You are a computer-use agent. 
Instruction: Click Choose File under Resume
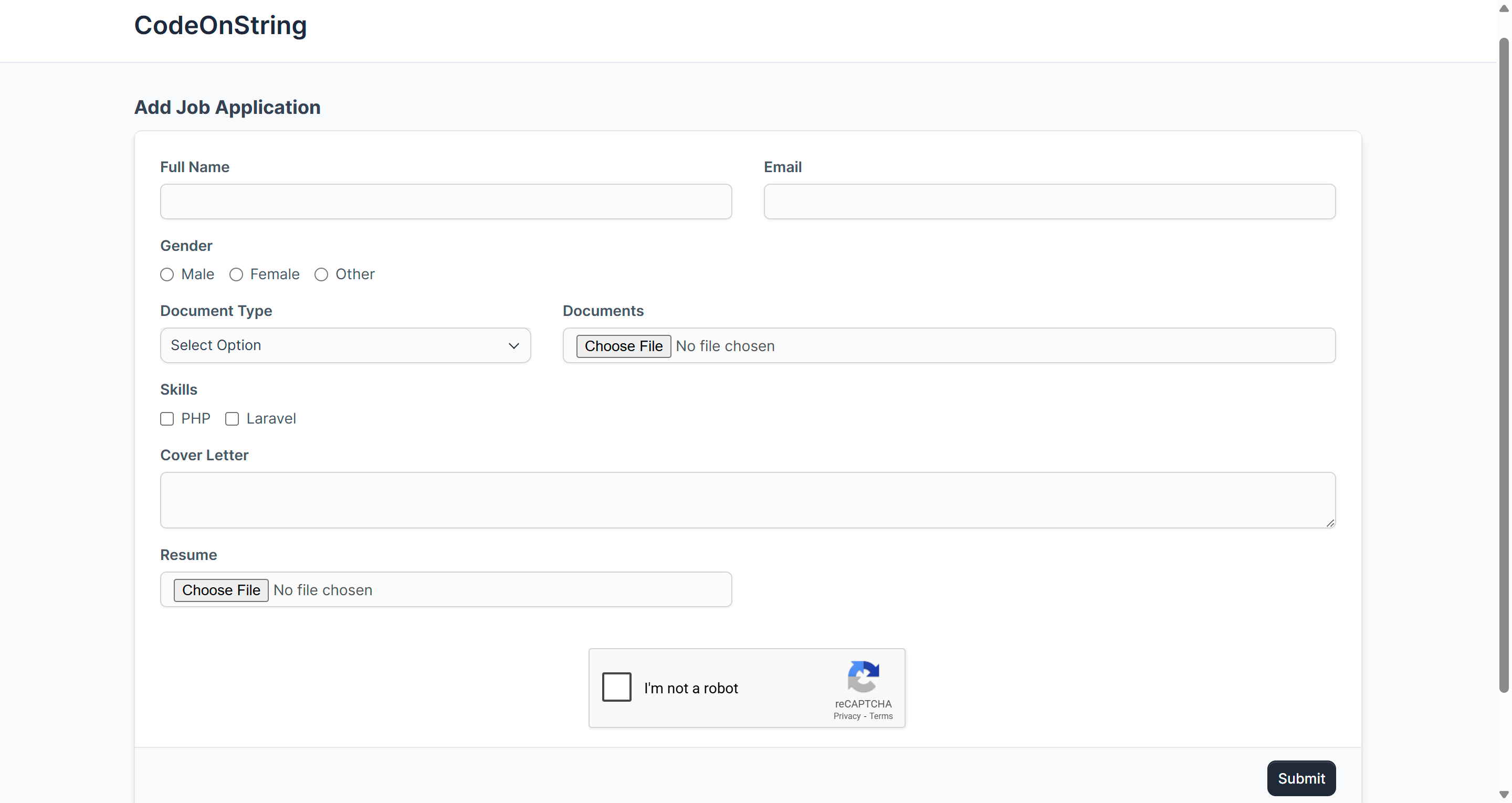click(220, 590)
